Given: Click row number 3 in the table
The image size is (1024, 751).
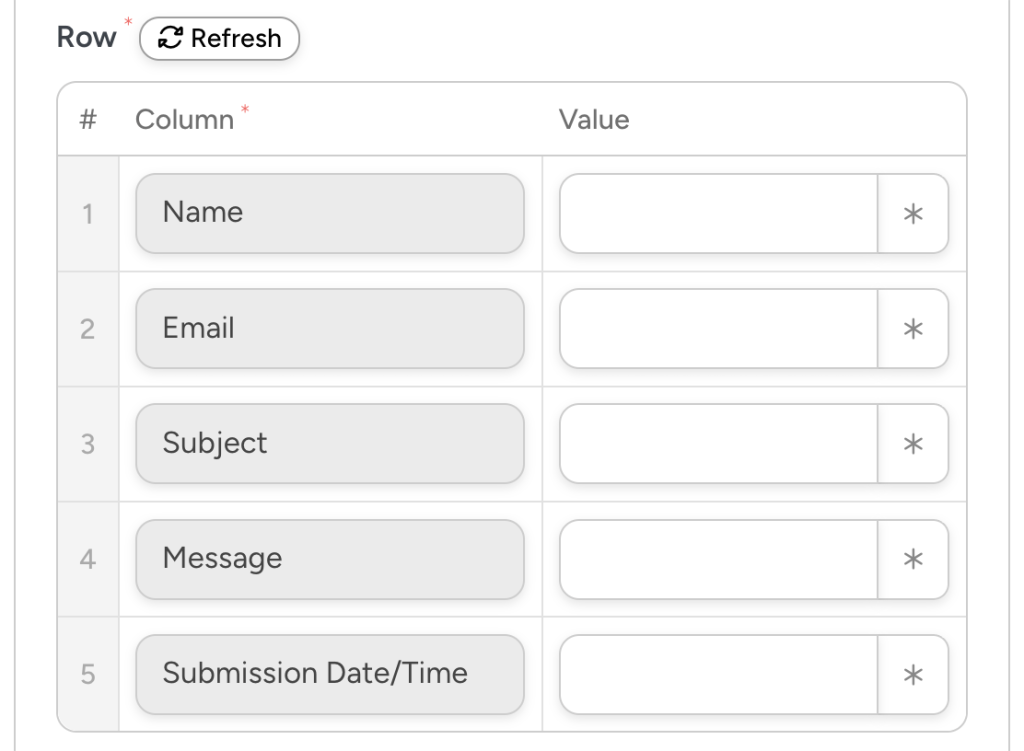Looking at the screenshot, I should click(x=88, y=443).
